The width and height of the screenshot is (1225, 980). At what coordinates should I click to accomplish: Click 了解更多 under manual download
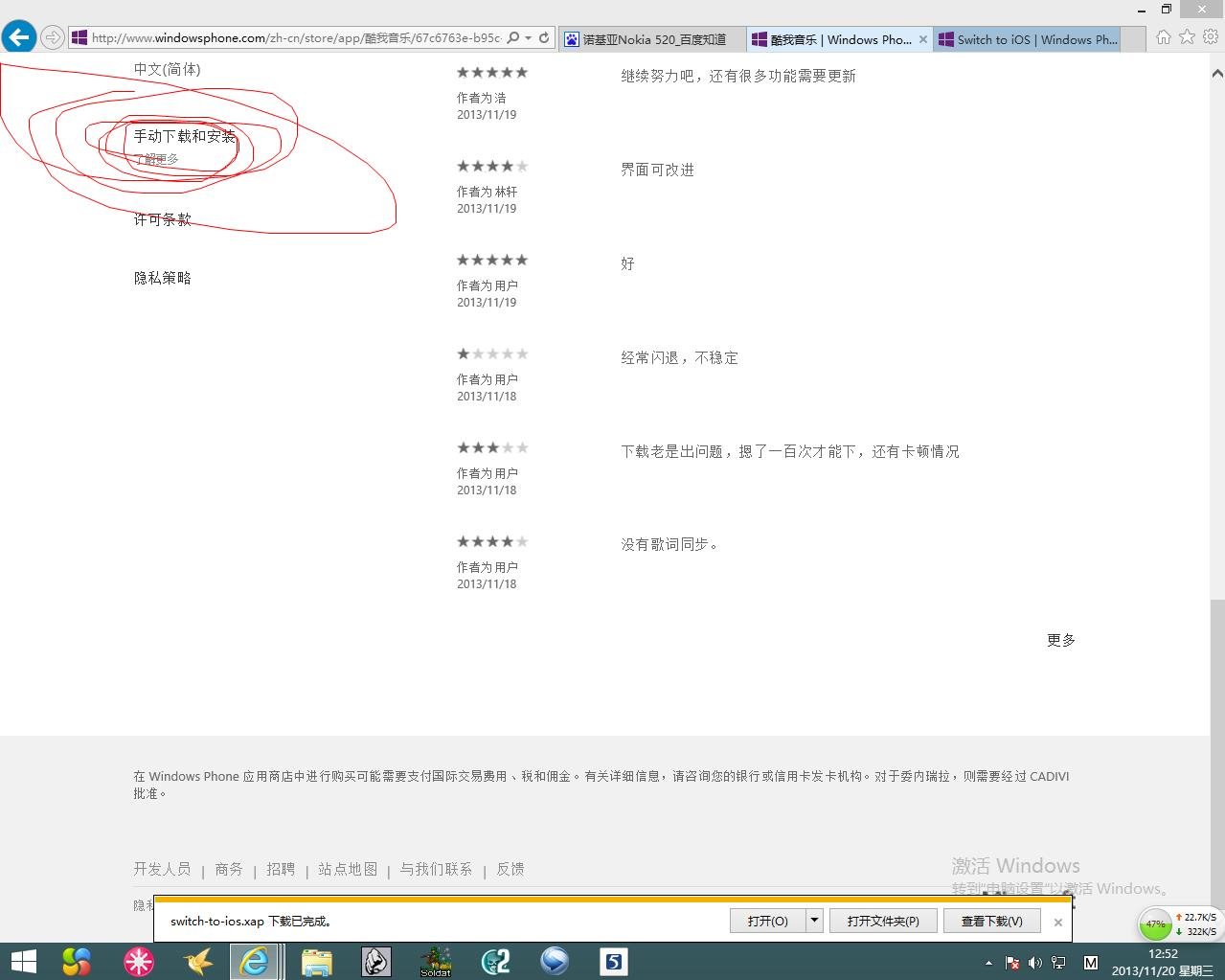pos(156,159)
